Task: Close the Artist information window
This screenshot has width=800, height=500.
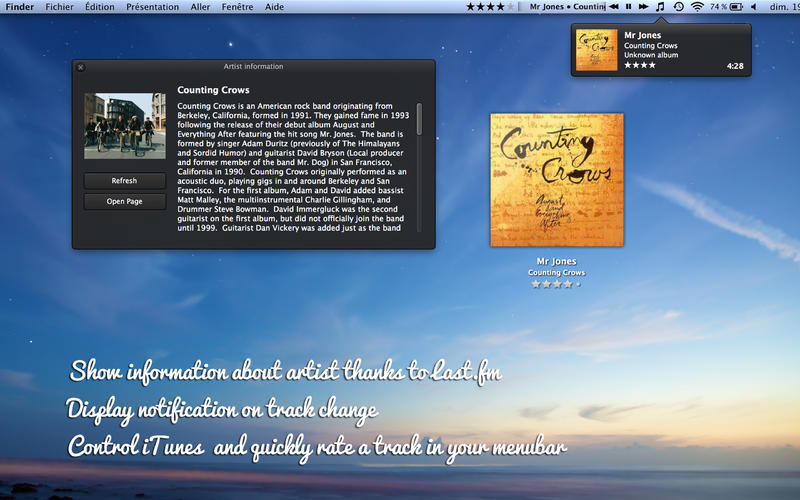Action: pos(81,67)
